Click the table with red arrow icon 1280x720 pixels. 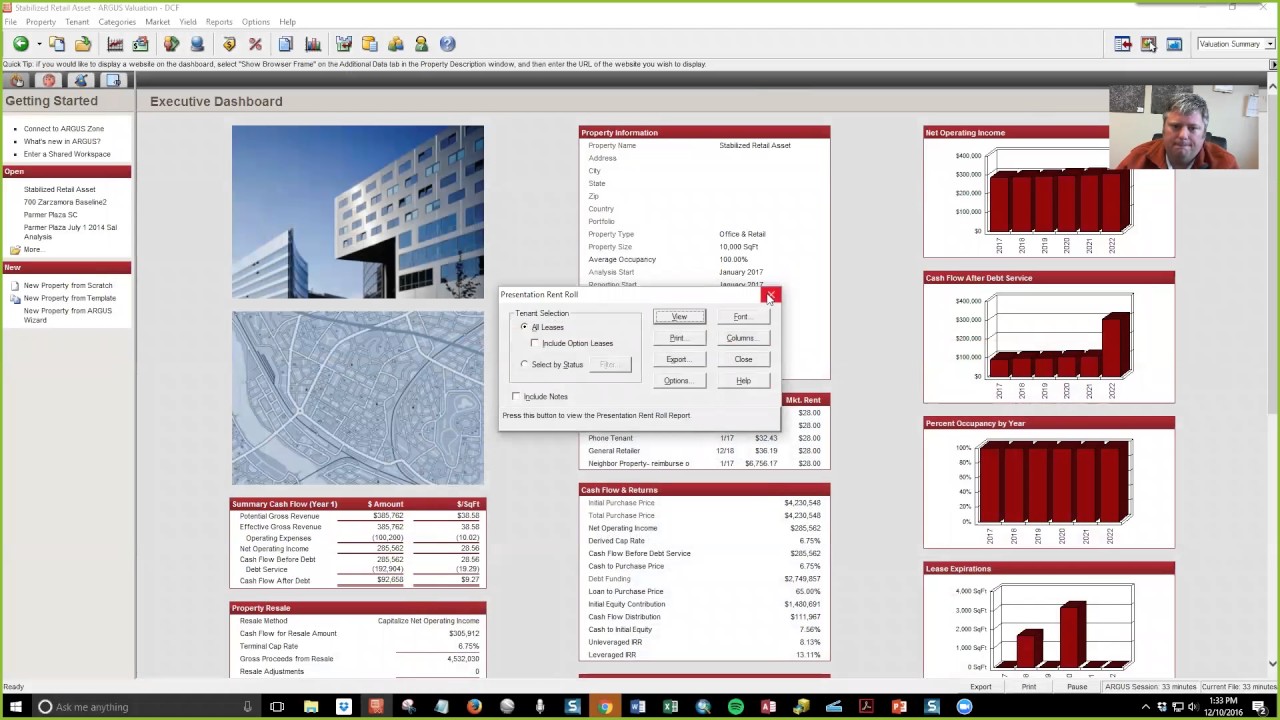pos(1123,44)
